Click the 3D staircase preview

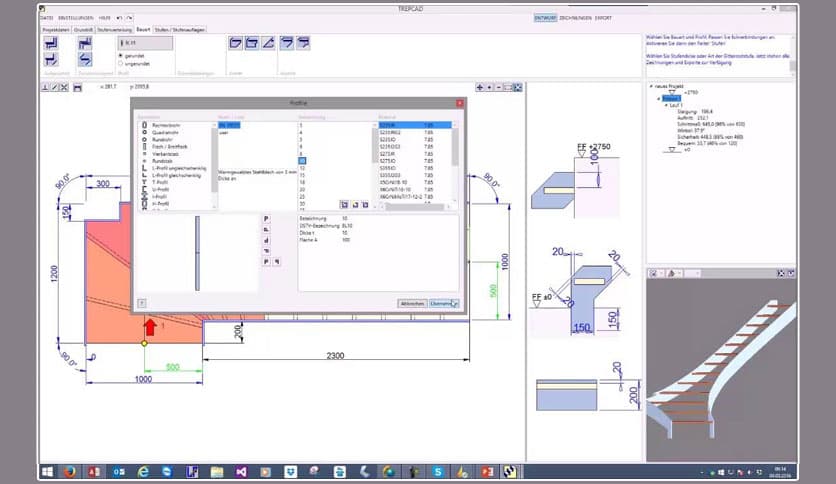(x=722, y=370)
